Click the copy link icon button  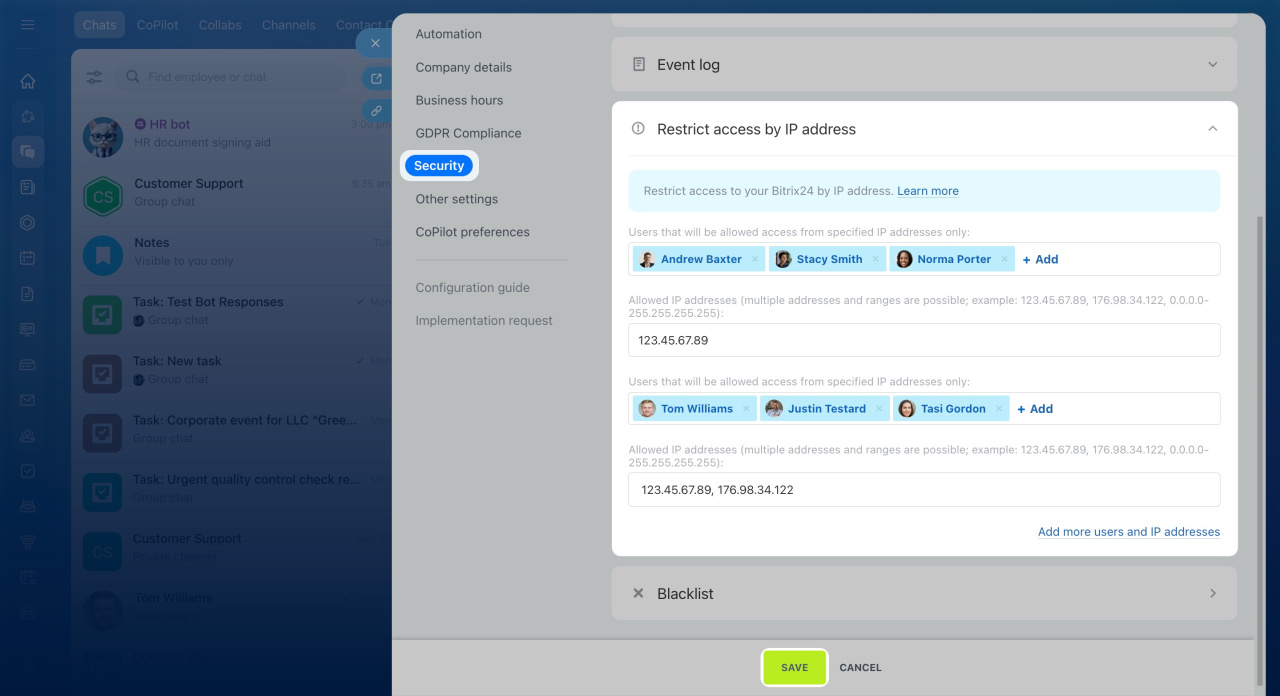(376, 111)
